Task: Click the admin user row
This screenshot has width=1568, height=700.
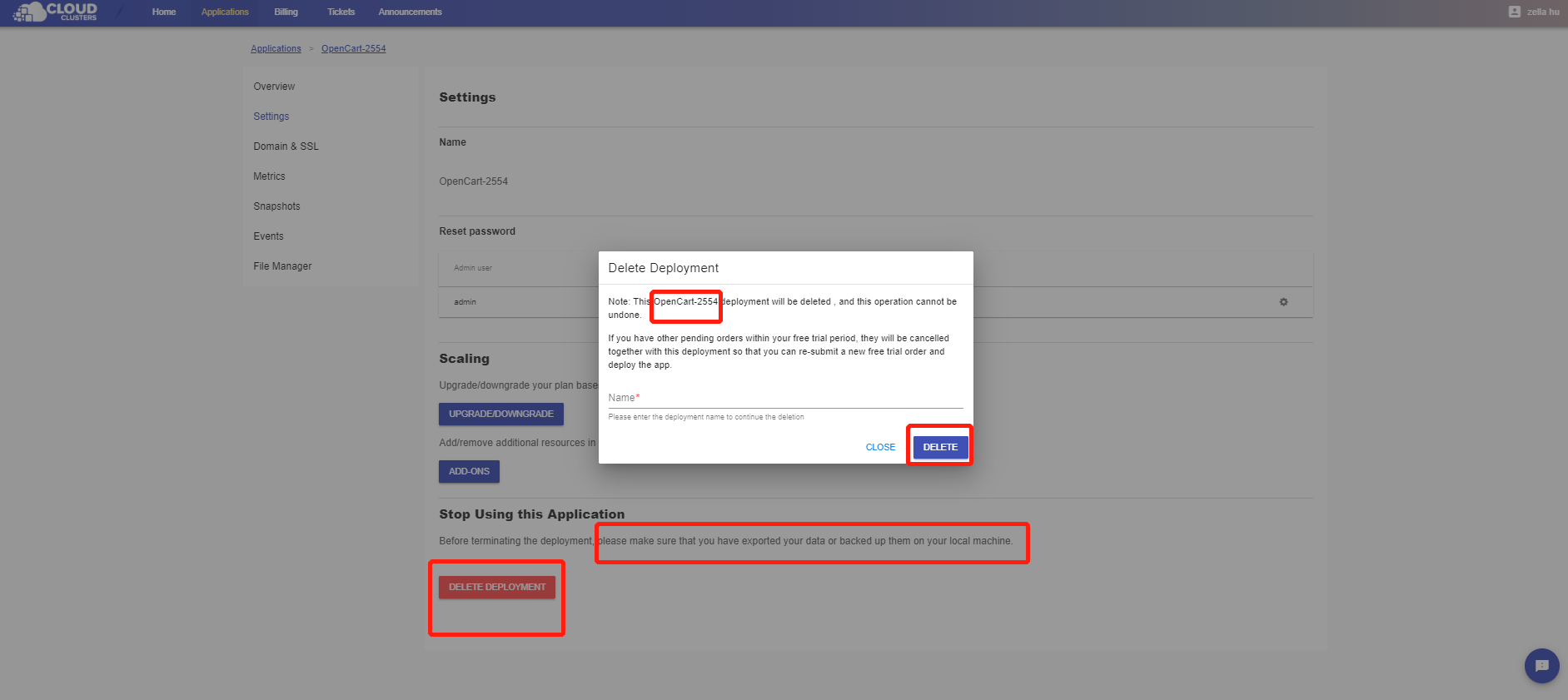Action: point(875,302)
